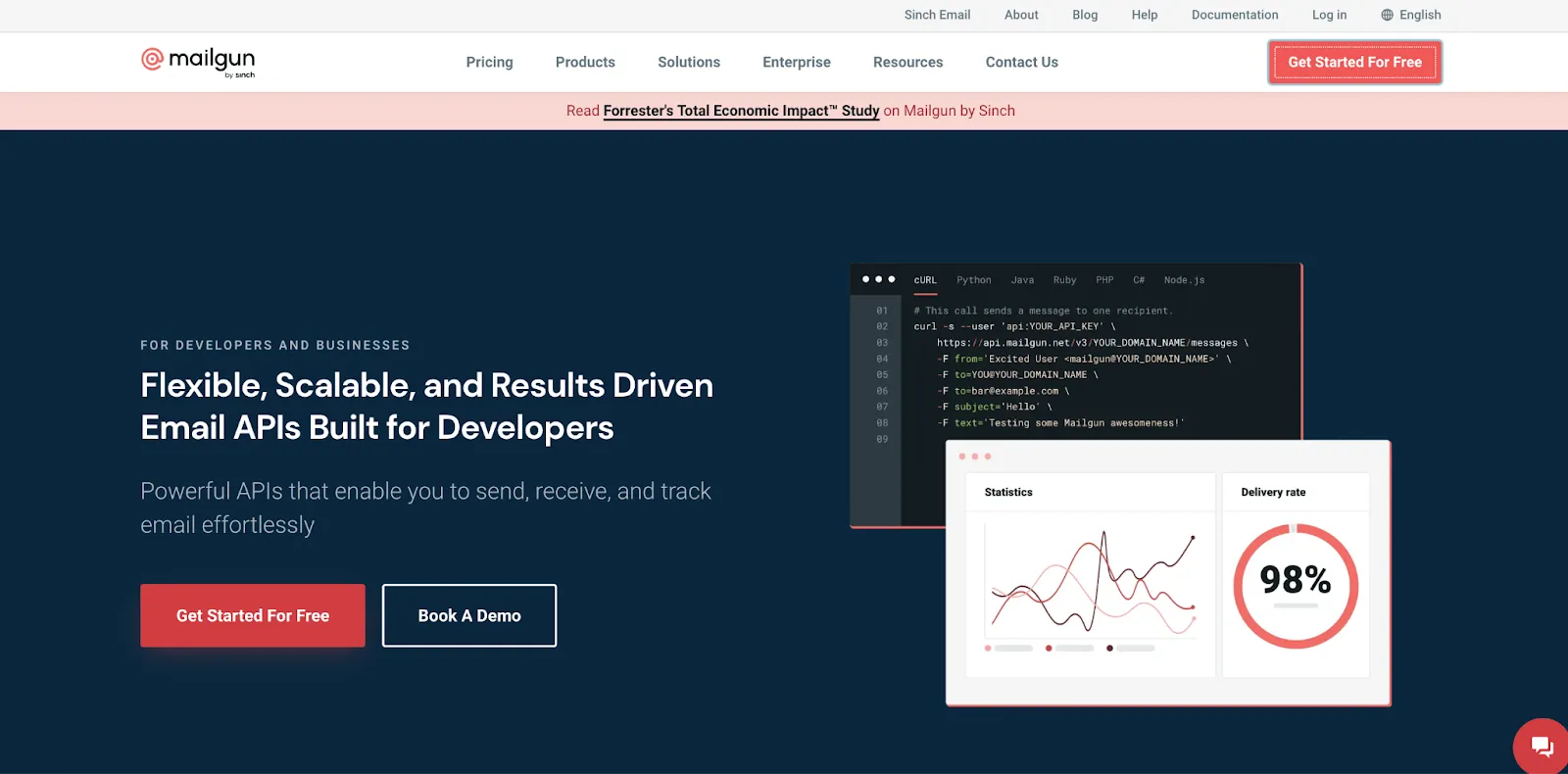Open the Enterprise nav item

(796, 62)
